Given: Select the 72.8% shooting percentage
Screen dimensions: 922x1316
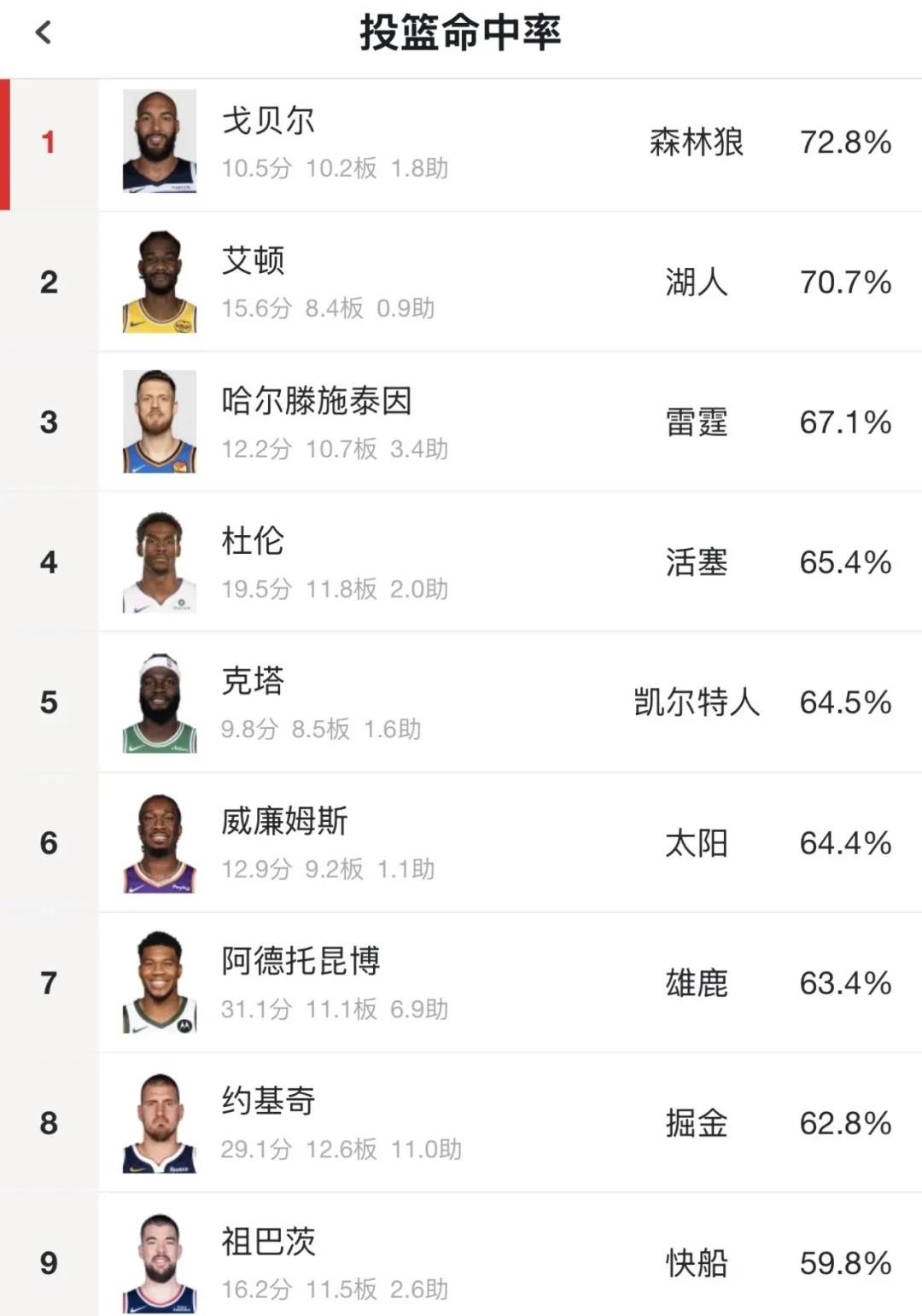Looking at the screenshot, I should coord(845,143).
